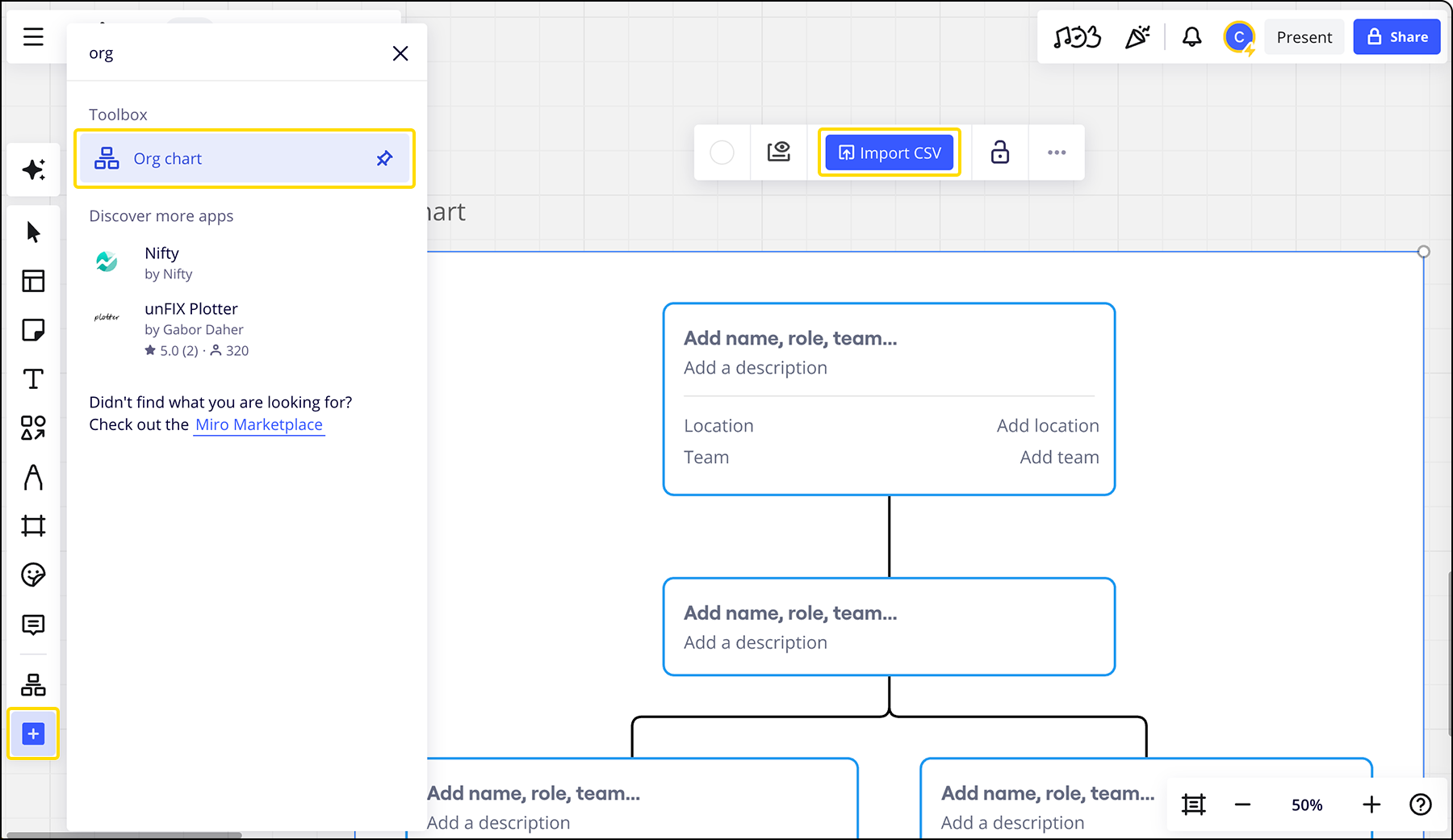
Task: Toggle pin on Org chart tool
Action: click(x=384, y=159)
